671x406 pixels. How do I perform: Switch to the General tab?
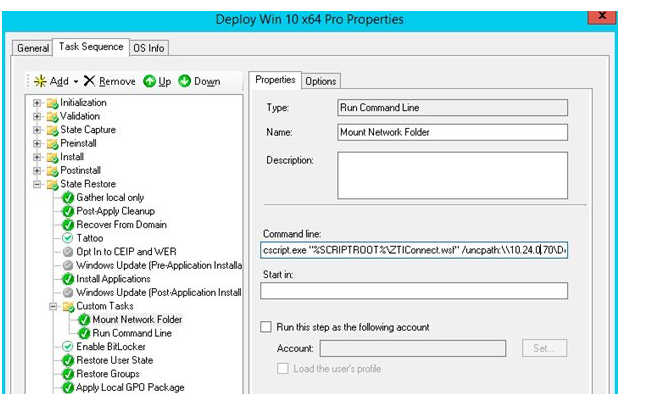[x=33, y=48]
